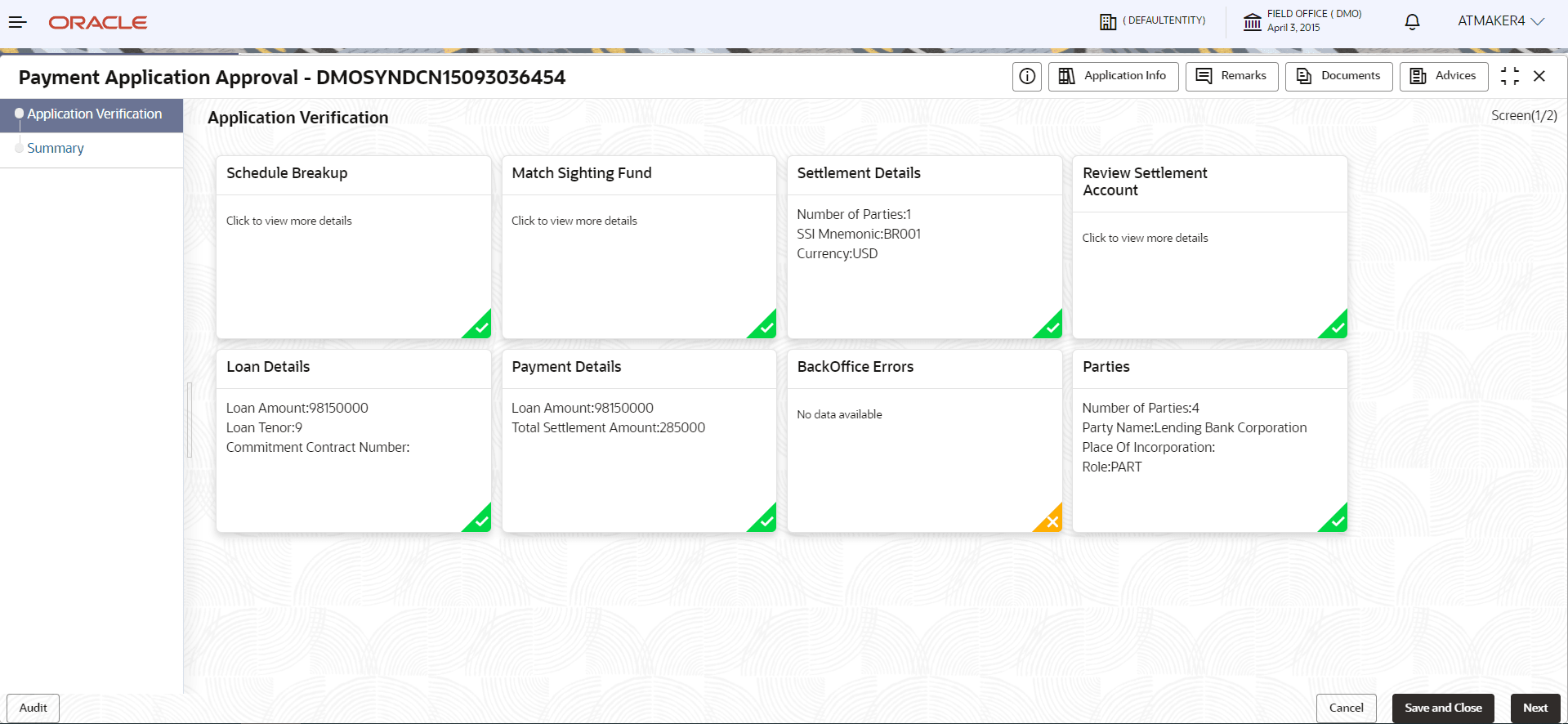Click the FIELD OFFICE (DMO) text
Screen dimensions: 1568x724
(1315, 14)
